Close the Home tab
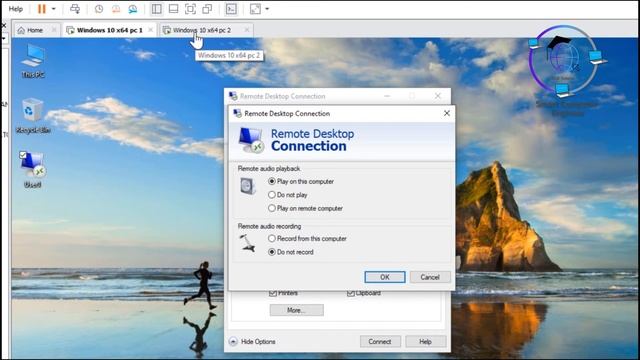The width and height of the screenshot is (640, 360). (54, 30)
